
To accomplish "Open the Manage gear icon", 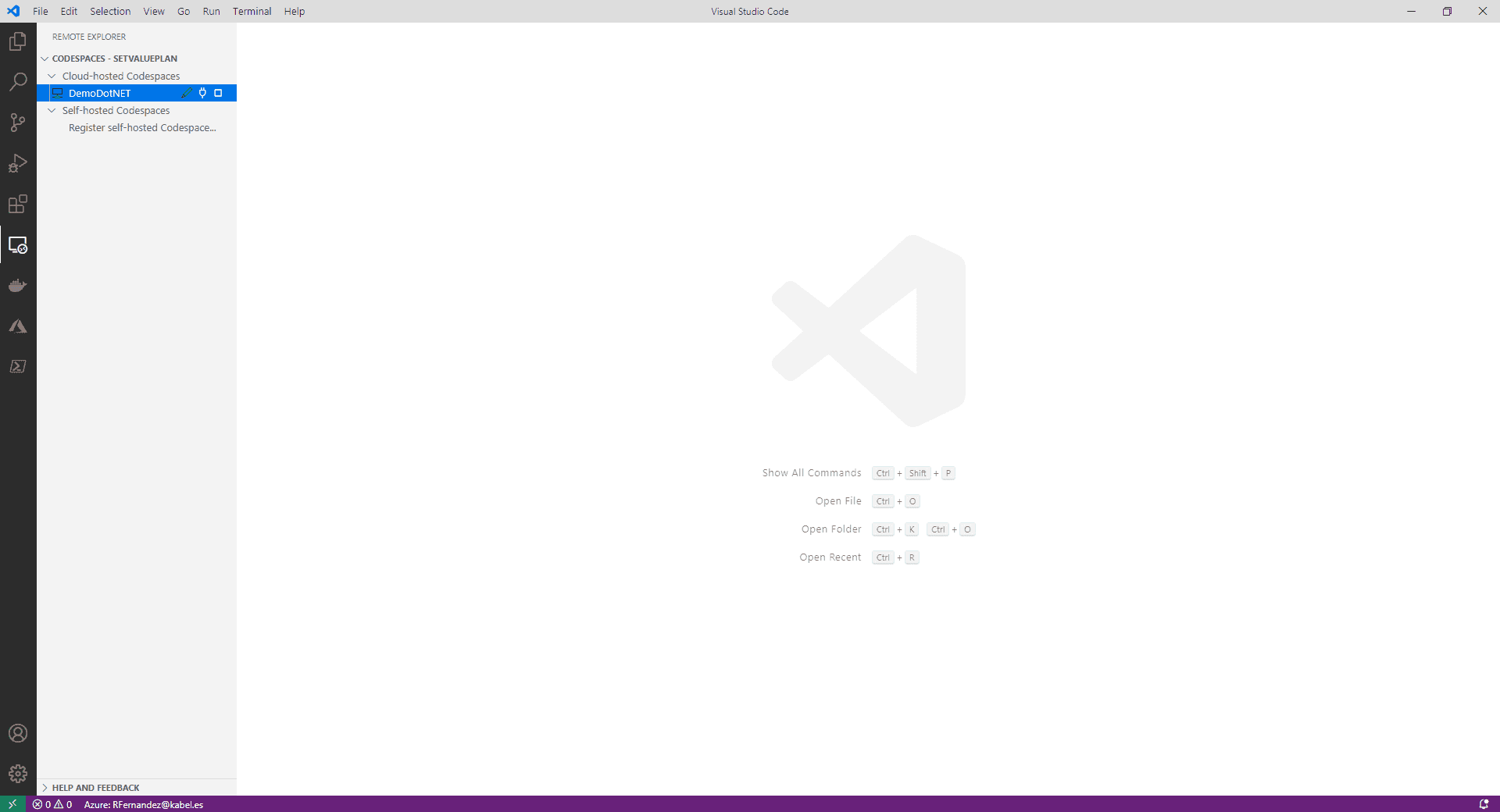I will [18, 774].
